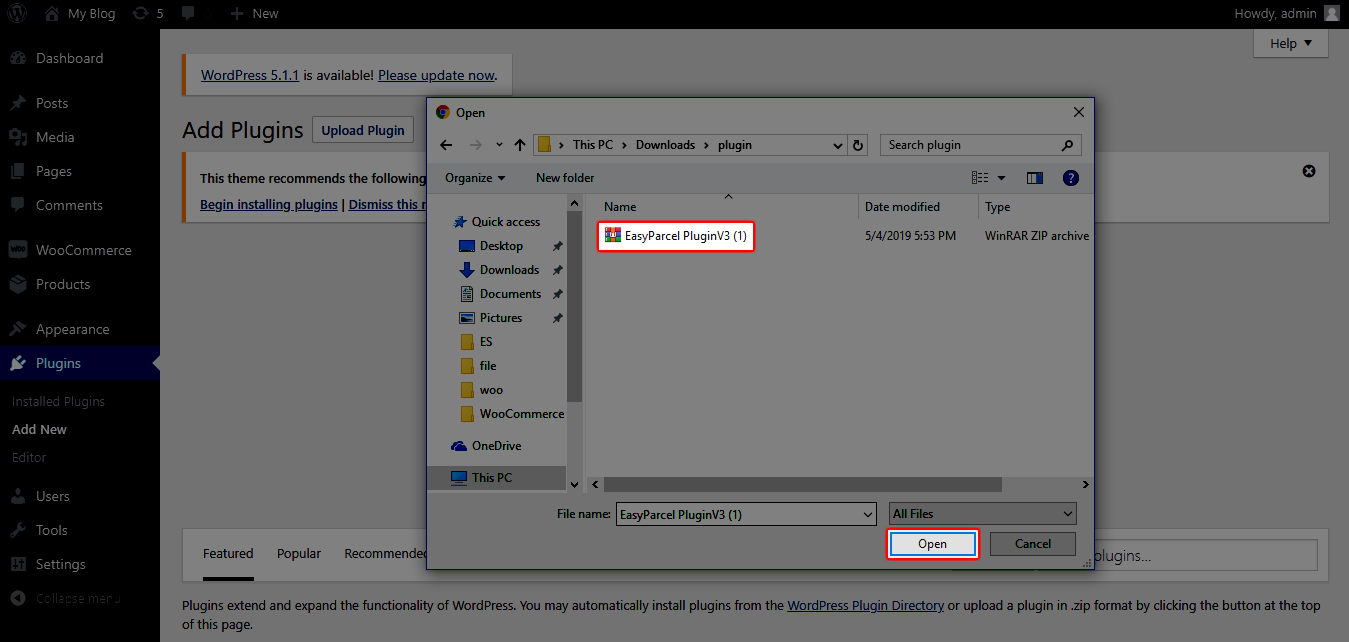Screen dimensions: 1349x642
Task: Select This PC in navigation pane
Action: pos(481,478)
